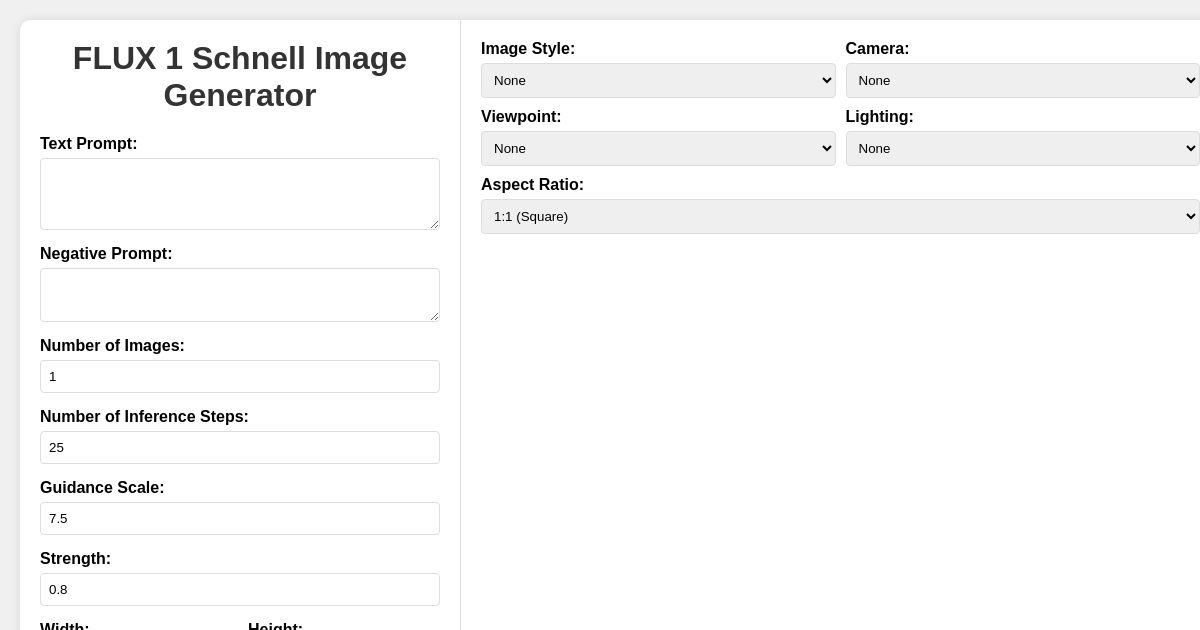Click the Guidance Scale input showing 7.5

click(x=240, y=518)
